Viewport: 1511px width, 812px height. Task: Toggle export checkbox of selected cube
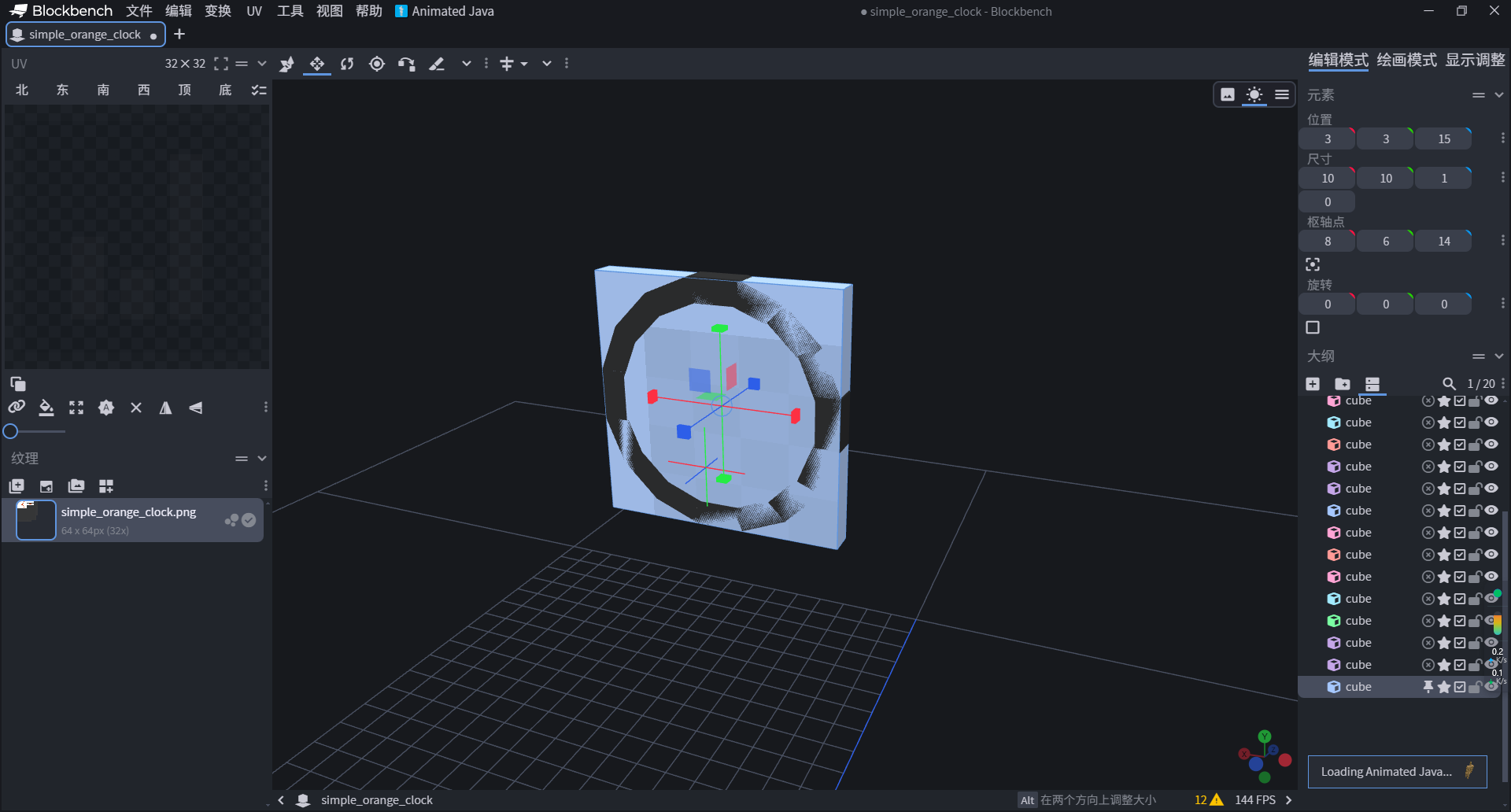[1460, 687]
